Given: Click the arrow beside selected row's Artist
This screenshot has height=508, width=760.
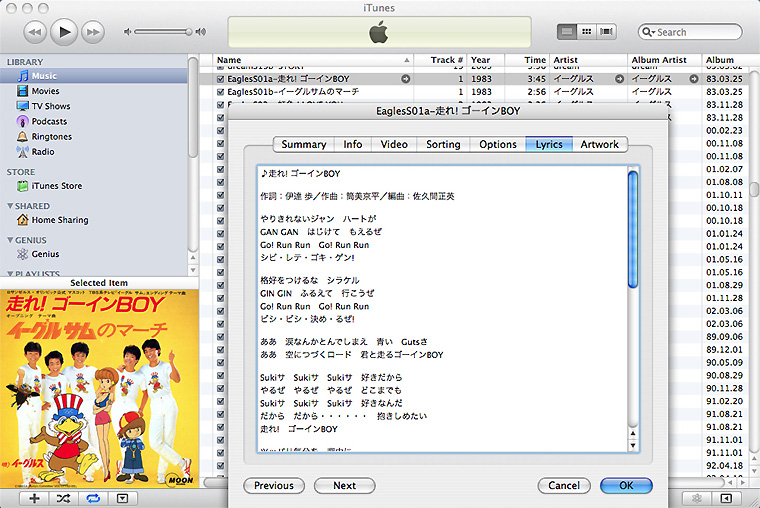Looking at the screenshot, I should coord(619,79).
